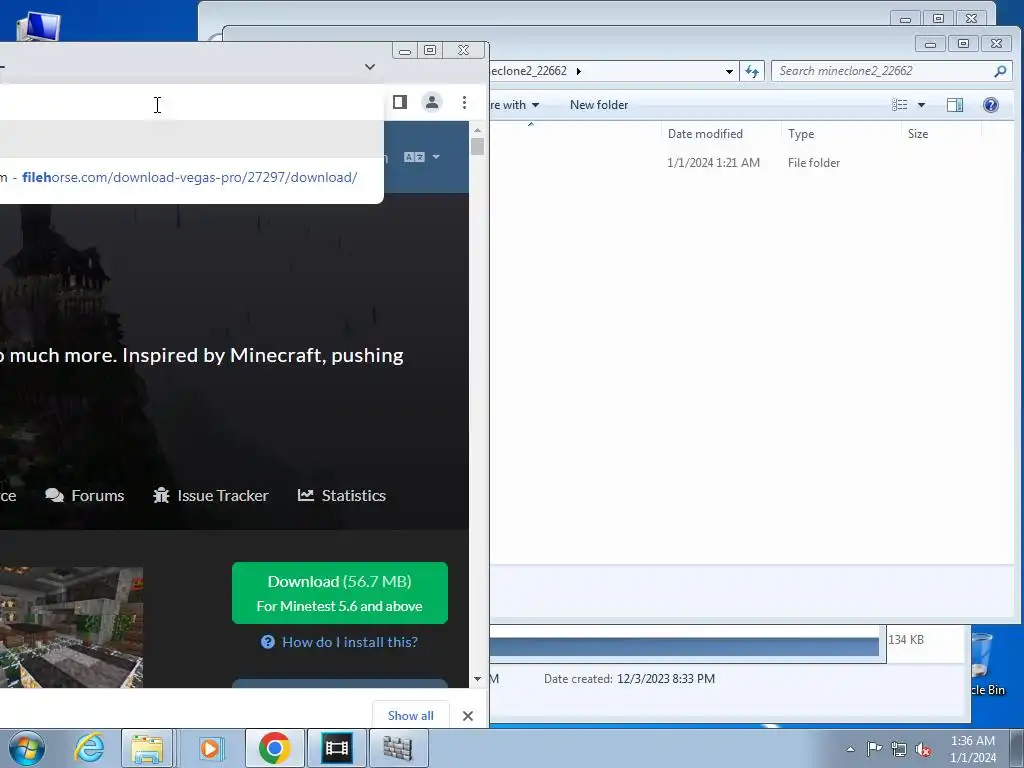The height and width of the screenshot is (768, 1024).
Task: Click the question mark help icon
Action: pyautogui.click(x=268, y=642)
